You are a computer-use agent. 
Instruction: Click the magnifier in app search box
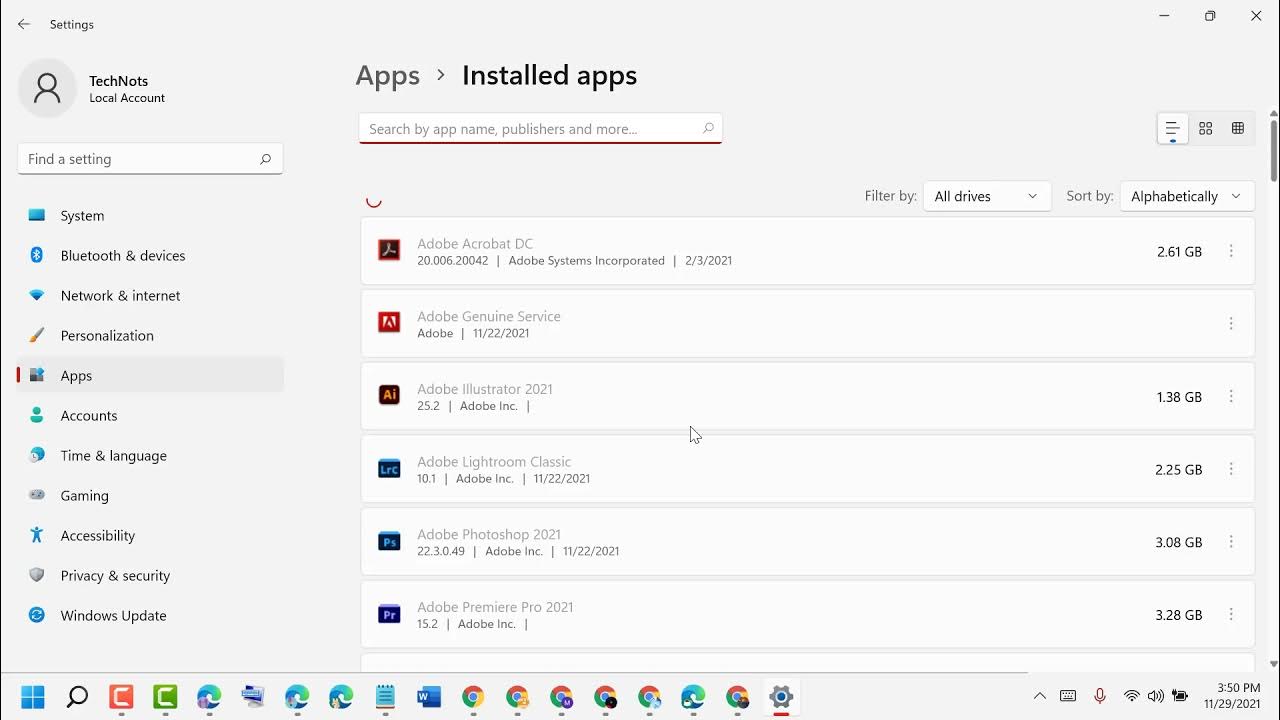pyautogui.click(x=708, y=128)
